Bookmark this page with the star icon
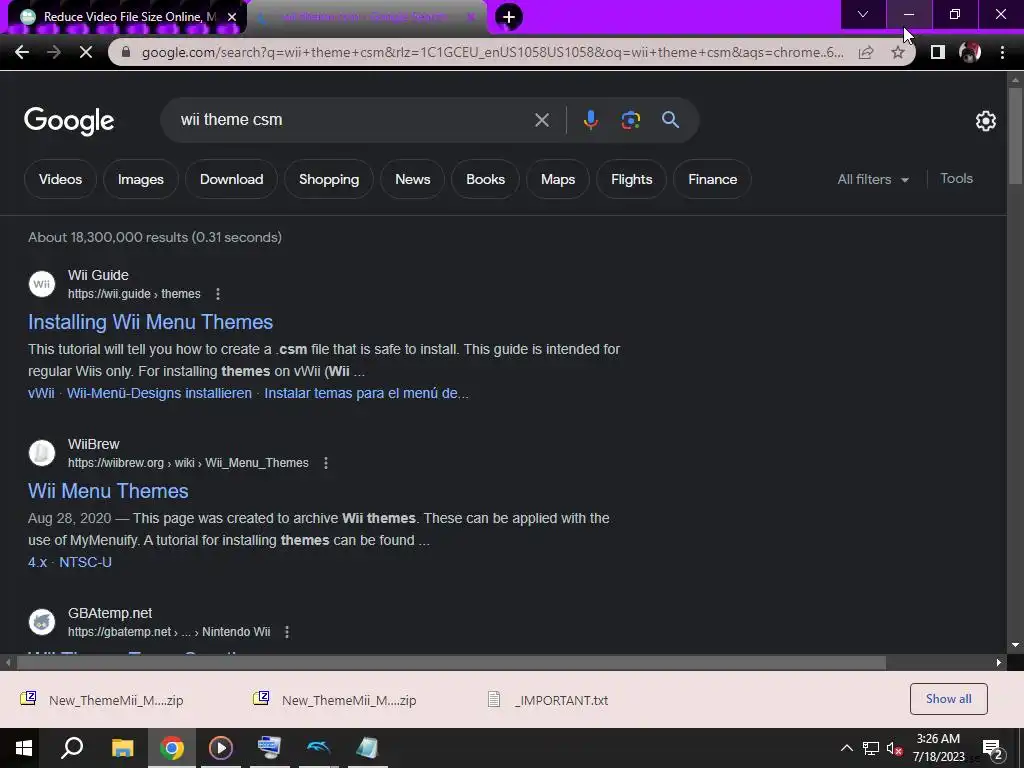 pos(898,52)
